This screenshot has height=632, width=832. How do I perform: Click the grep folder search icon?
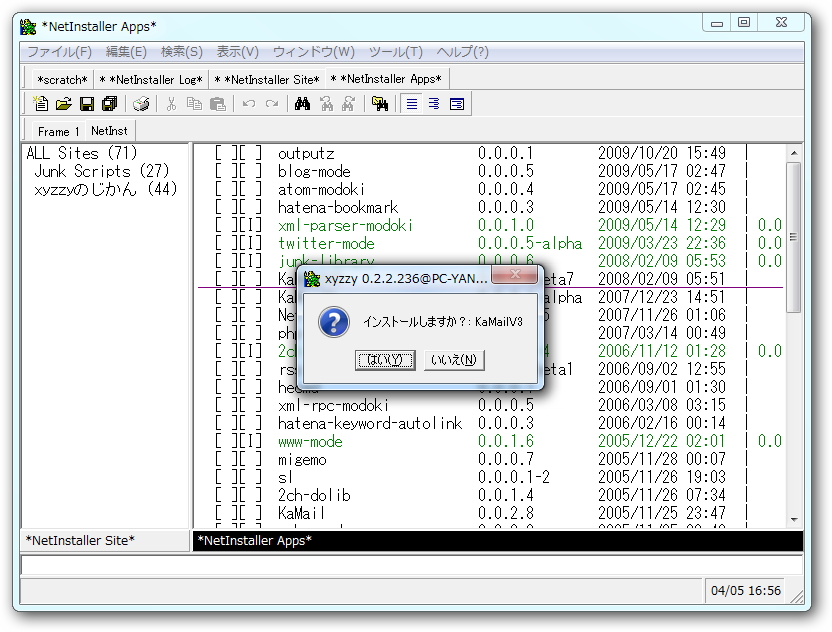pyautogui.click(x=380, y=103)
